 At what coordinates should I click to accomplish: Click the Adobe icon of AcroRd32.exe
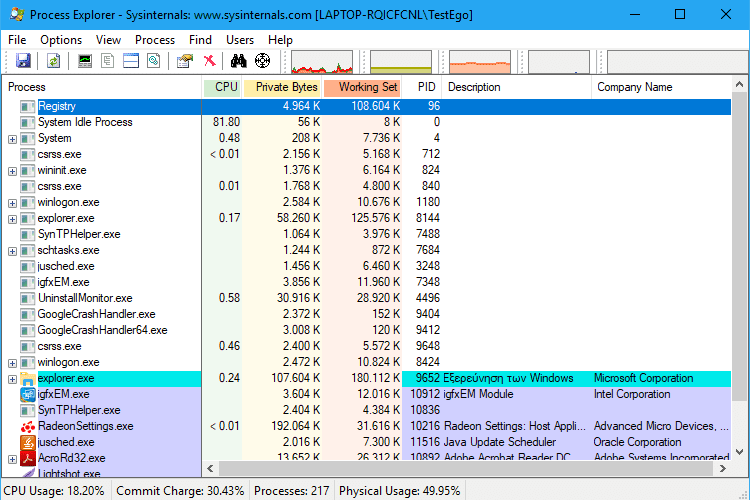pos(28,458)
